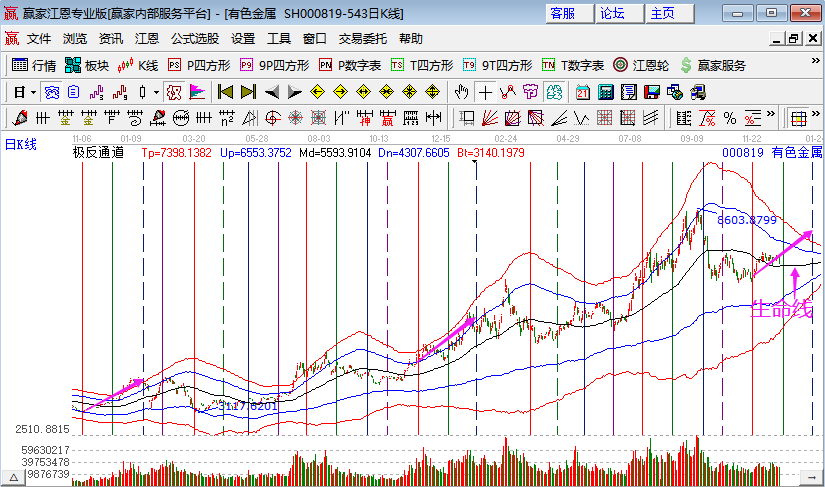Toggle the blue 极 indicator button
825x487 pixels.
(52, 93)
